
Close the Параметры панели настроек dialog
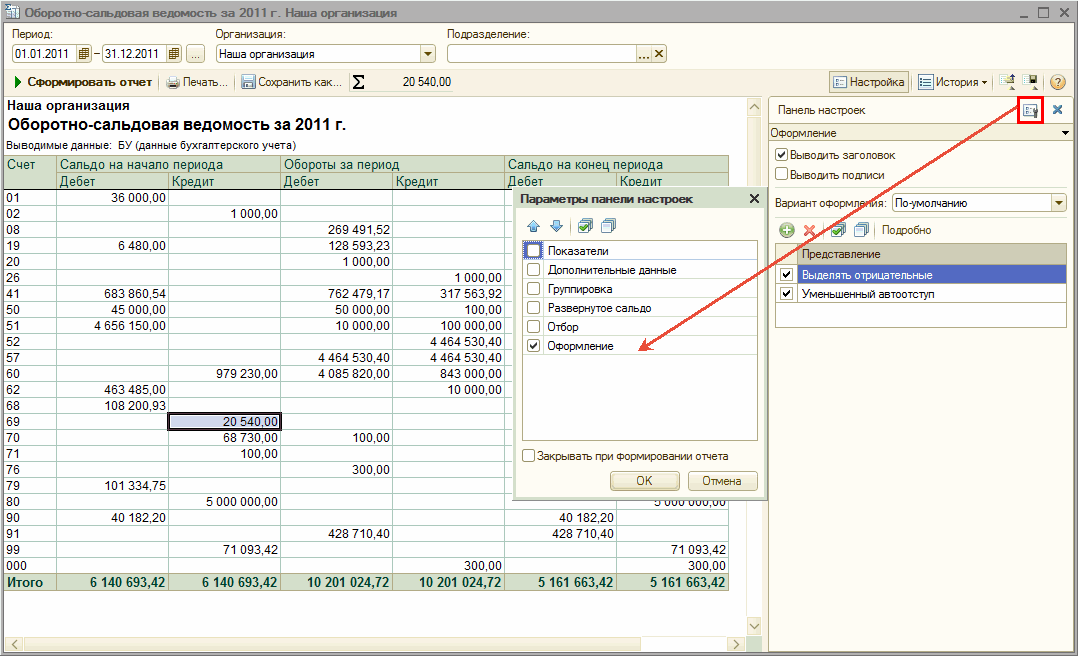[x=754, y=199]
